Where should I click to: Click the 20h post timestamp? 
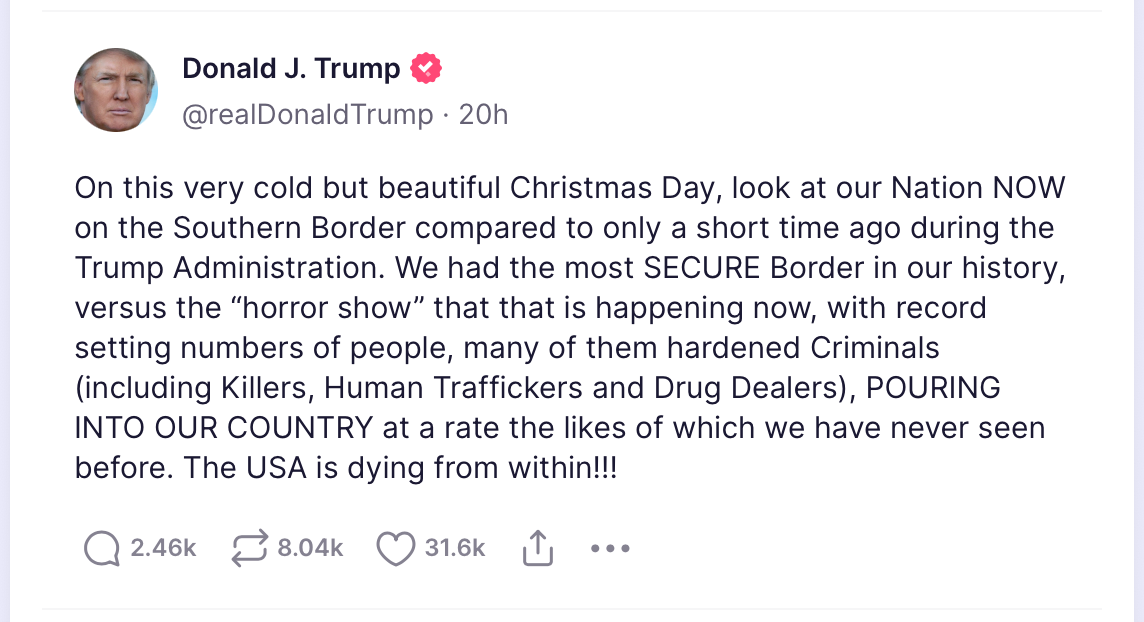click(x=483, y=115)
